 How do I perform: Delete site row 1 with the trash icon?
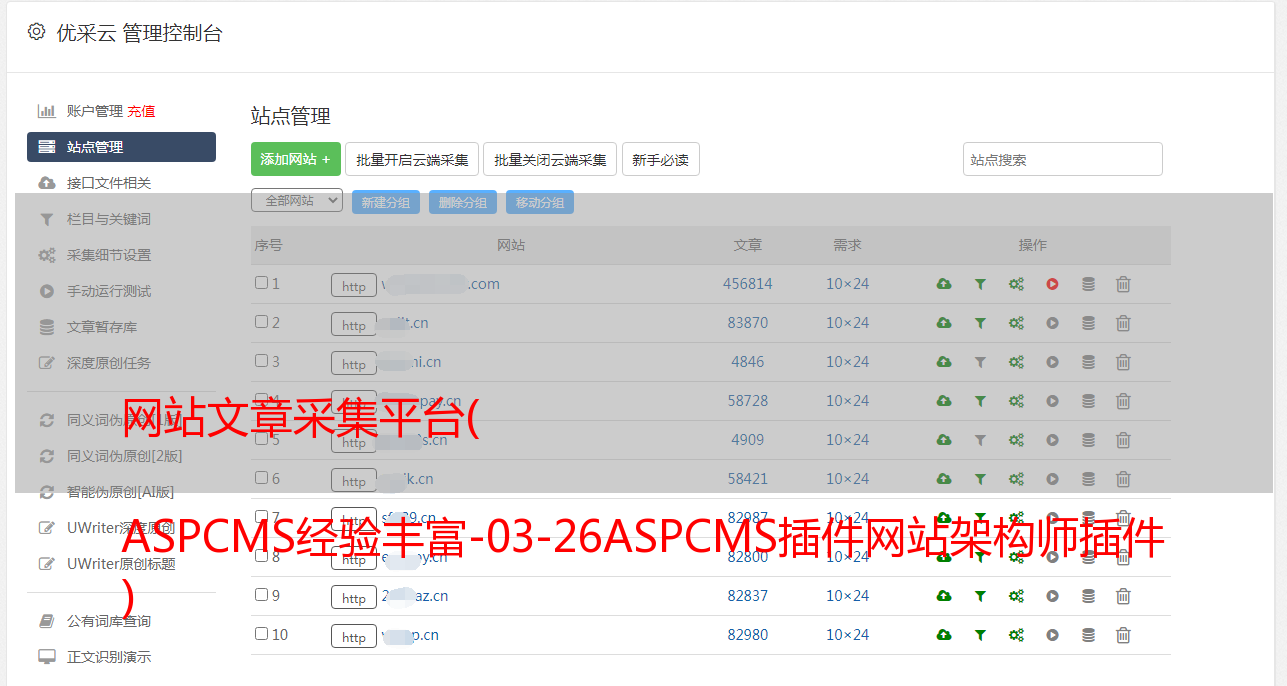coord(1123,284)
